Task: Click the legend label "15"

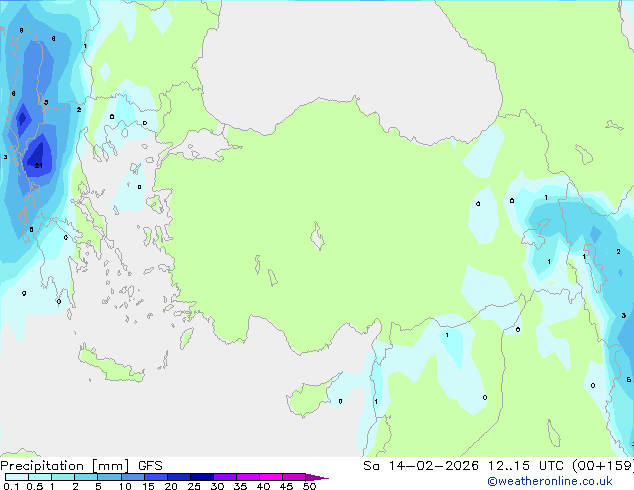Action: coord(148,486)
